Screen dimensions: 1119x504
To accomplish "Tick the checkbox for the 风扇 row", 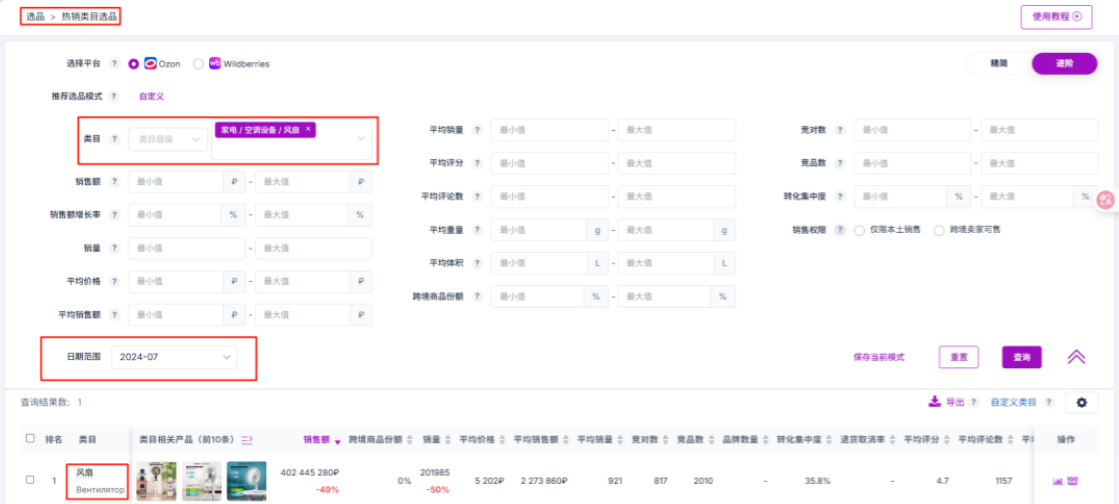I will click(x=29, y=481).
